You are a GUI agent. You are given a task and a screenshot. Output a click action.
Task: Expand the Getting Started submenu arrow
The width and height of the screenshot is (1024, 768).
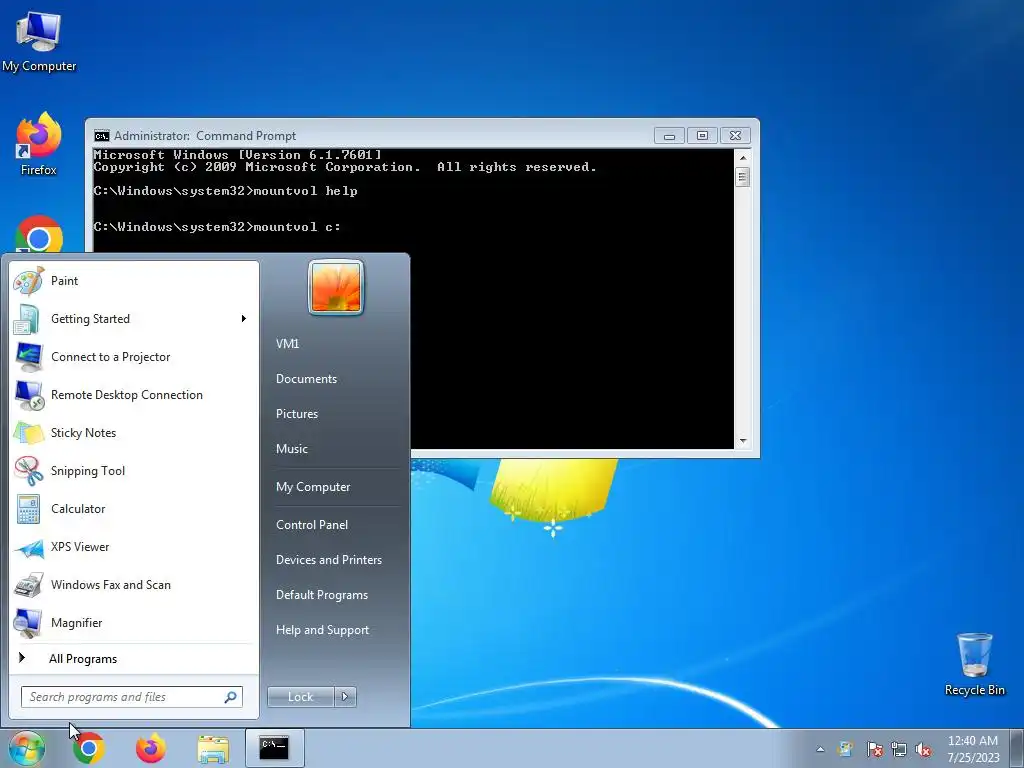(244, 319)
